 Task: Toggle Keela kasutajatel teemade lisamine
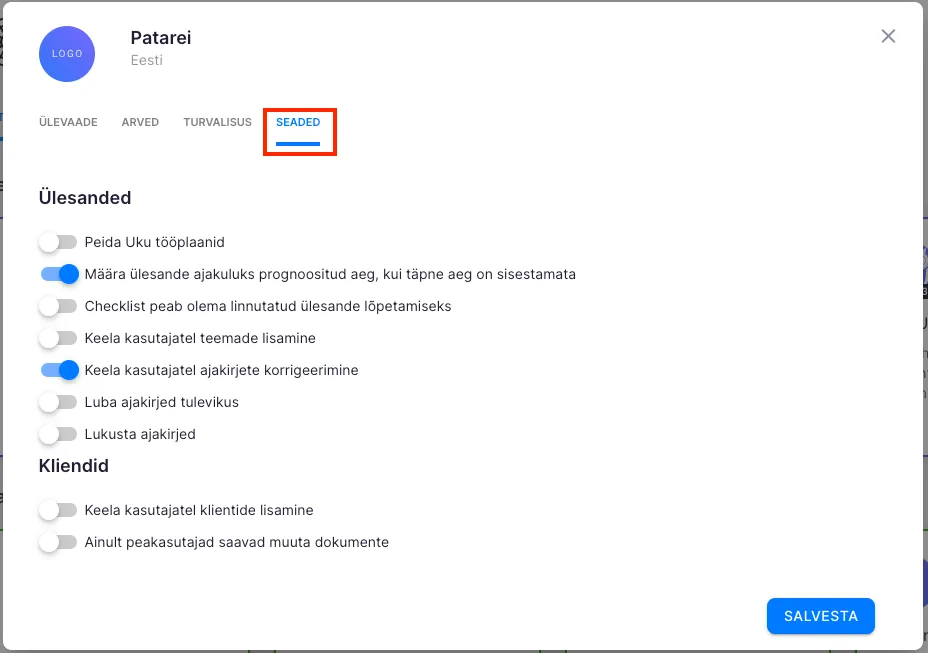[58, 338]
